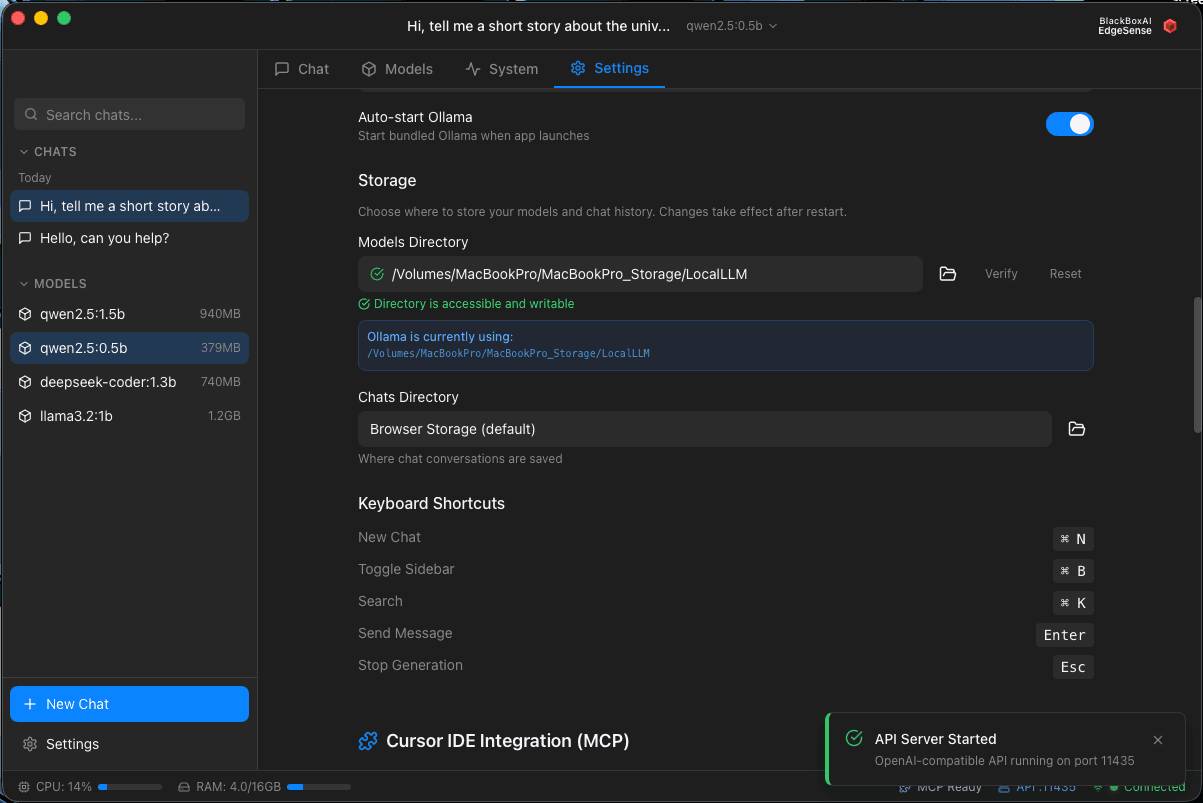Click the Cursor IDE Integration puzzle icon
This screenshot has height=803, width=1203.
pyautogui.click(x=368, y=741)
